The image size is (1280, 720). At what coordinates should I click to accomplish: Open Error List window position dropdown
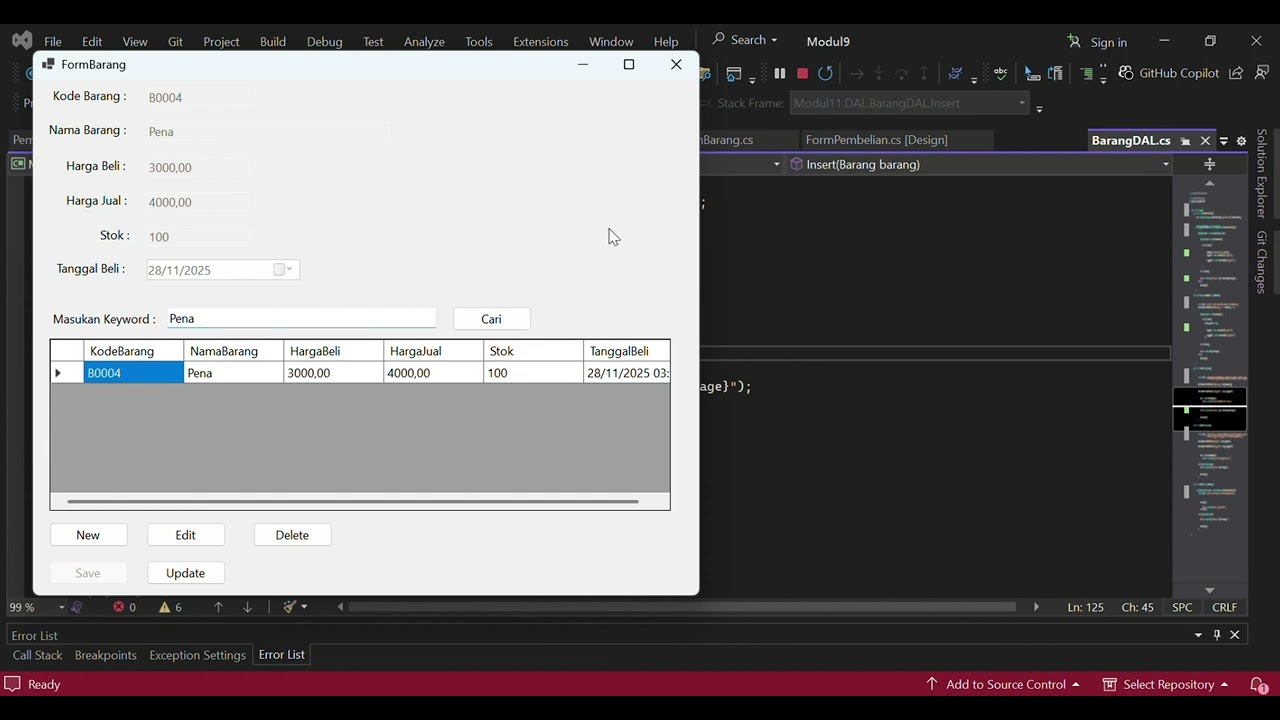point(1198,635)
